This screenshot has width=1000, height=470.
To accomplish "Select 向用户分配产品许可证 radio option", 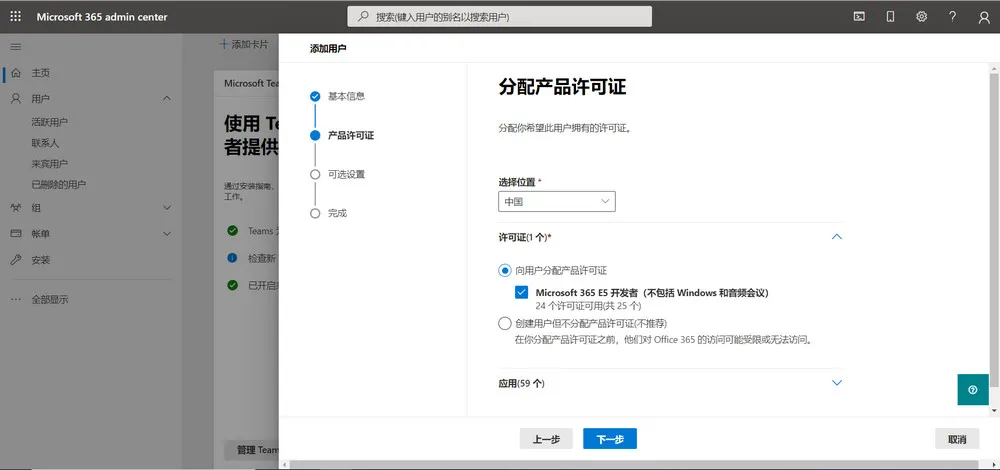I will [x=504, y=270].
